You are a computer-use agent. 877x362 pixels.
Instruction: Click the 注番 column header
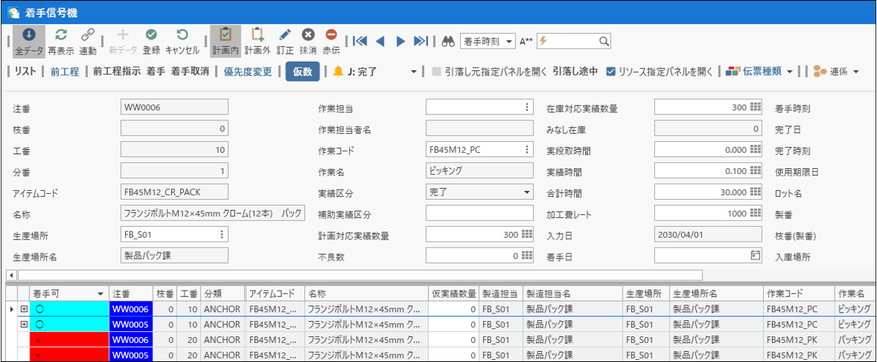pos(131,293)
